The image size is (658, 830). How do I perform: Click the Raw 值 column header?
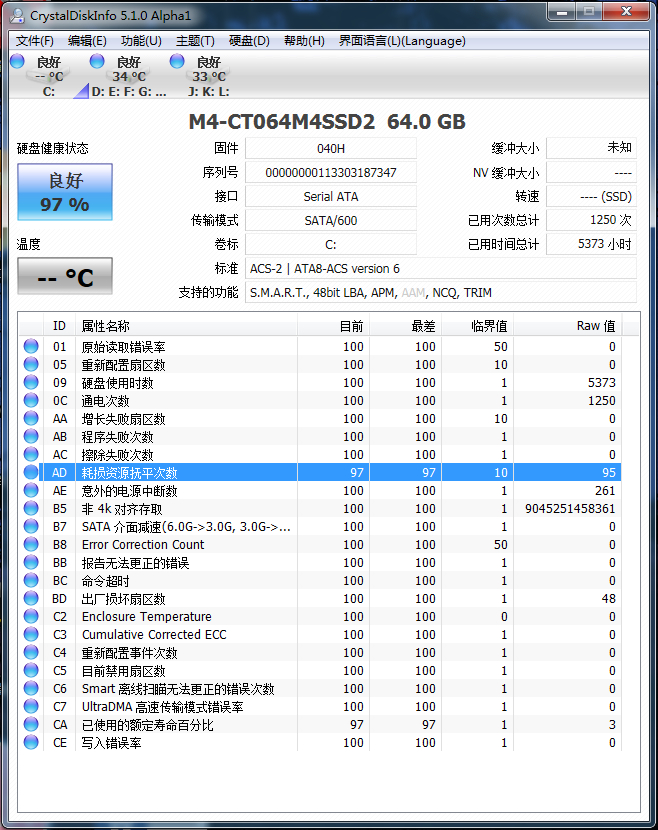pyautogui.click(x=567, y=326)
